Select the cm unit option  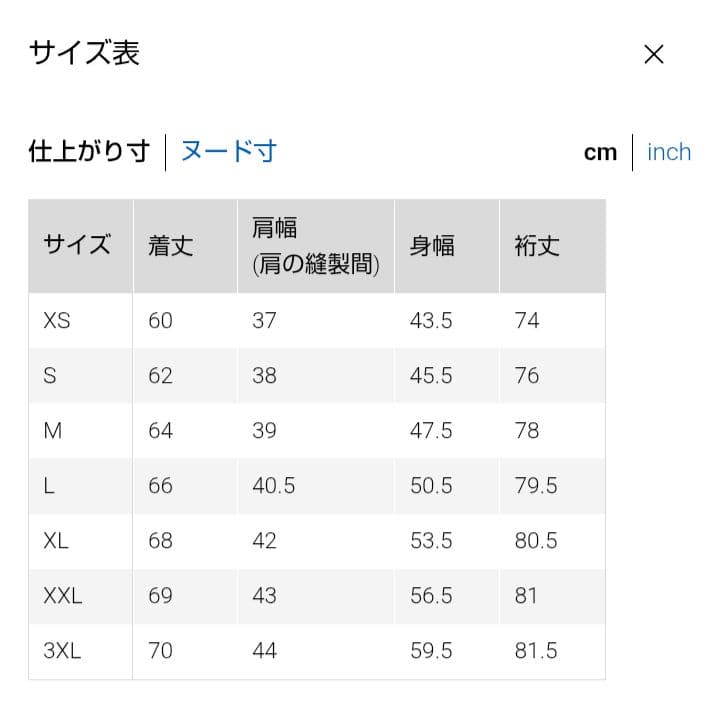click(600, 152)
